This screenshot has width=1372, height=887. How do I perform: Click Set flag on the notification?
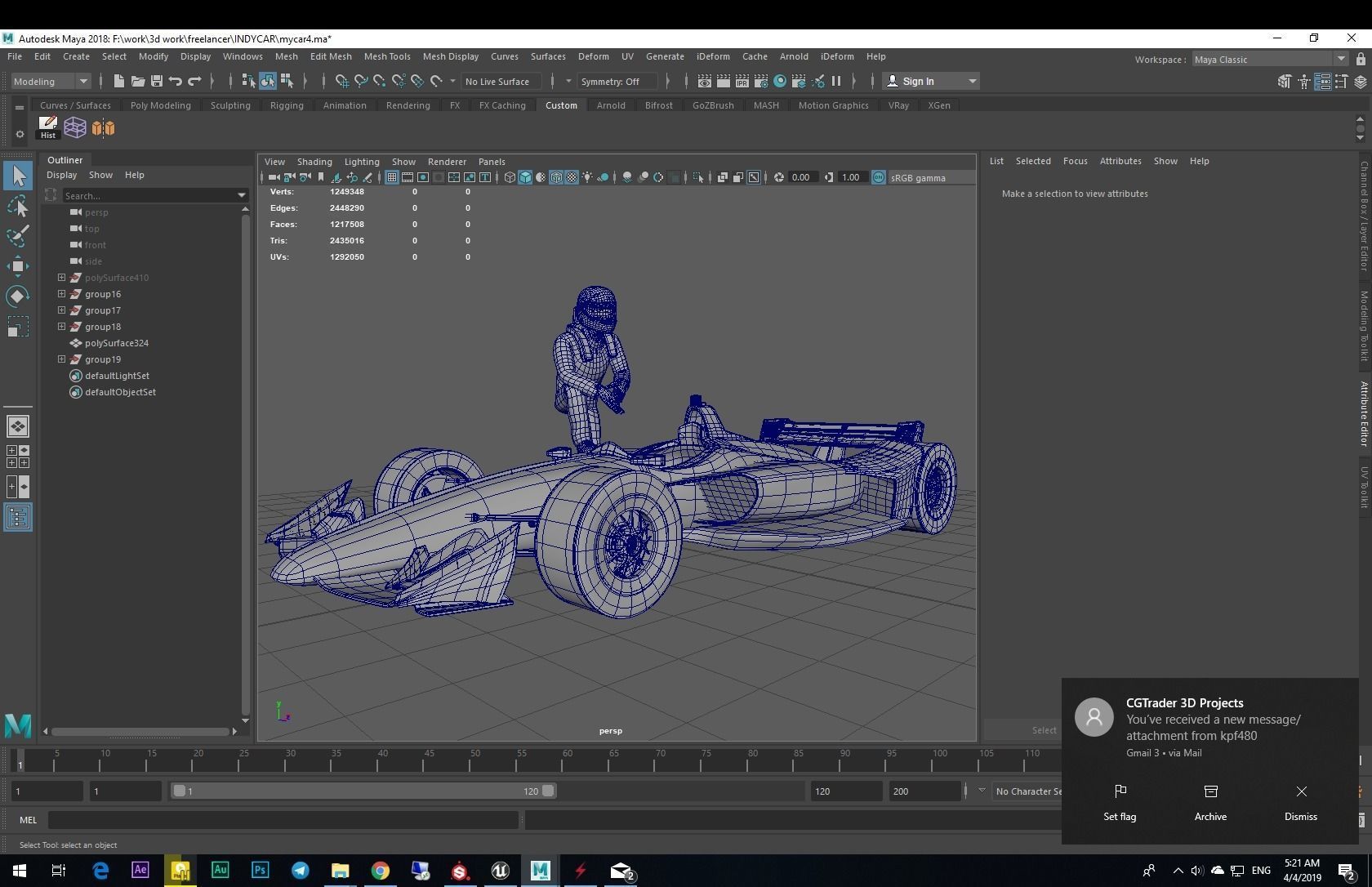coord(1120,802)
